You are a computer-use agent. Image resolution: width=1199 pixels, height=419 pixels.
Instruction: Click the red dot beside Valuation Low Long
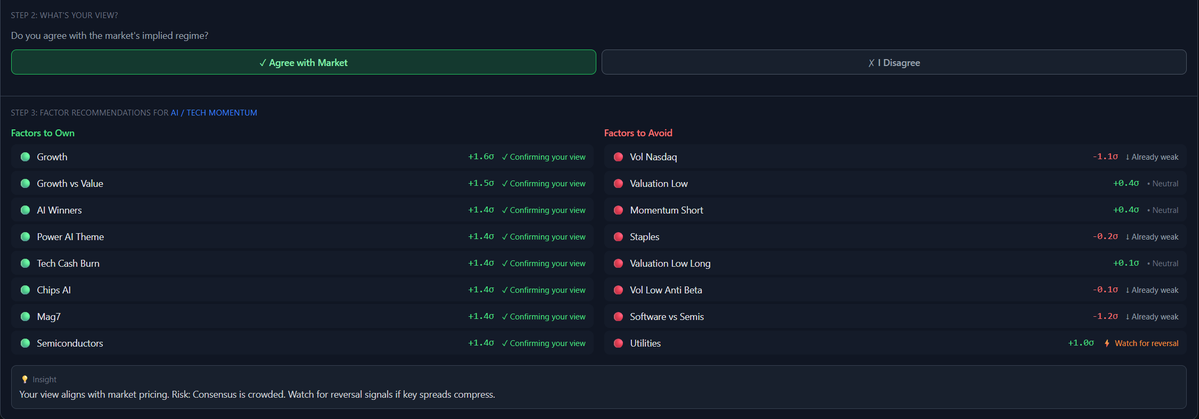(619, 264)
